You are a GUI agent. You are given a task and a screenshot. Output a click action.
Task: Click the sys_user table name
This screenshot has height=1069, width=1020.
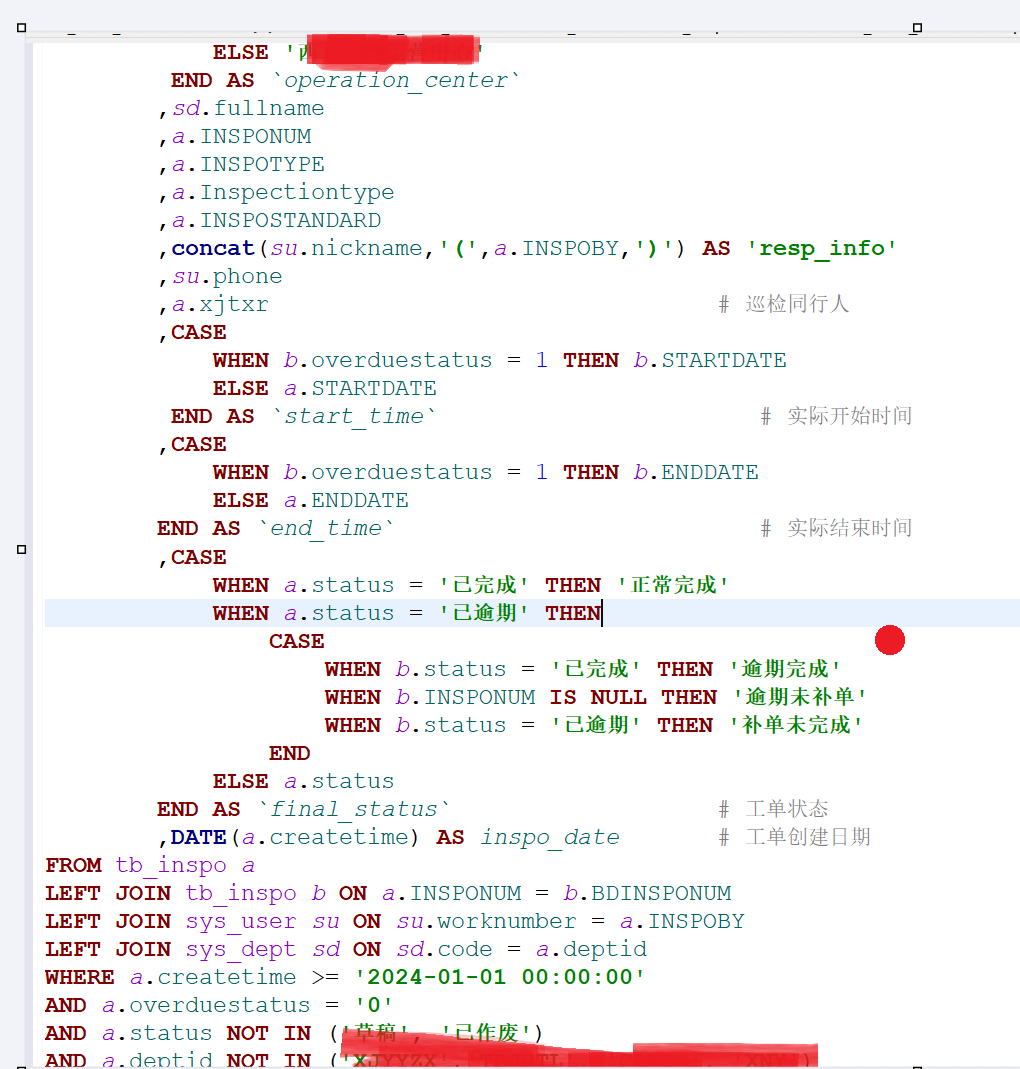point(241,921)
